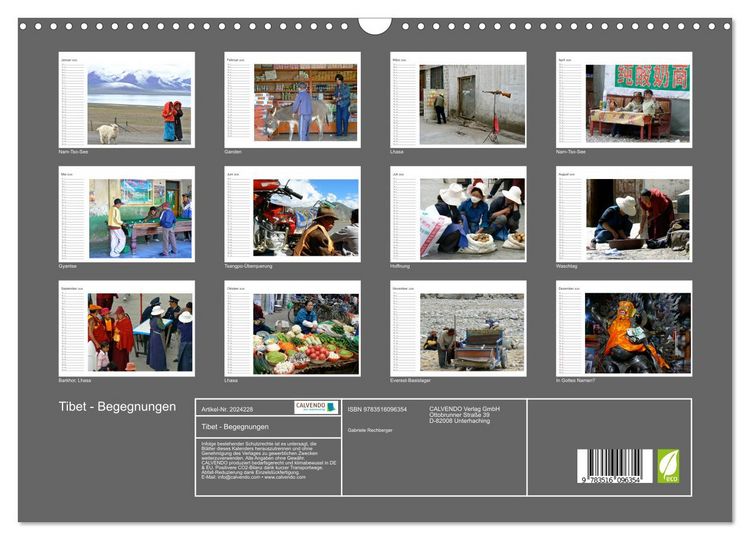Open the vegetable market stall thumbnail

[x=293, y=329]
